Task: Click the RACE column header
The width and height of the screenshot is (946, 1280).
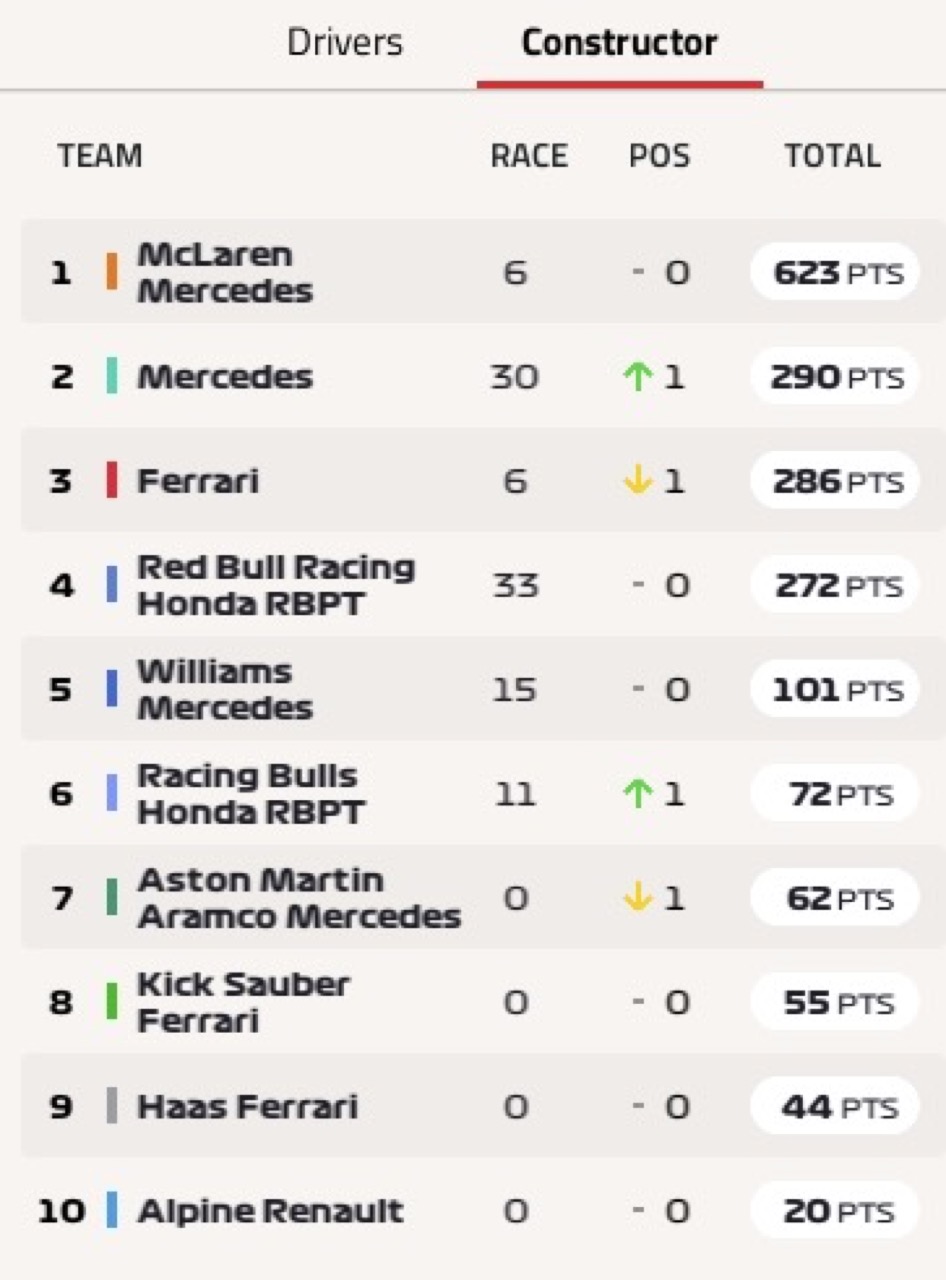Action: click(x=529, y=157)
